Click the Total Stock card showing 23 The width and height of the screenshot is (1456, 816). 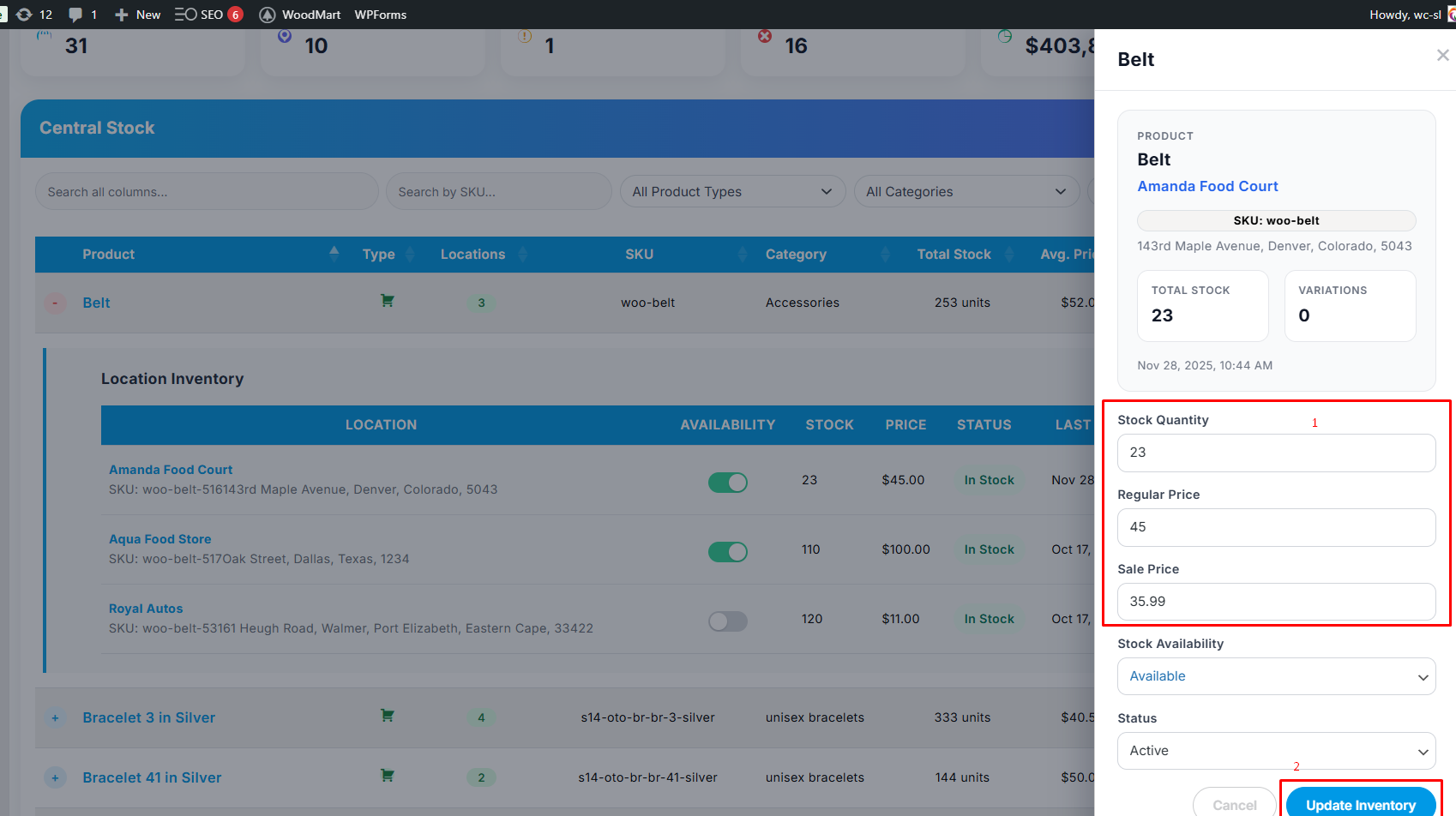pyautogui.click(x=1202, y=306)
